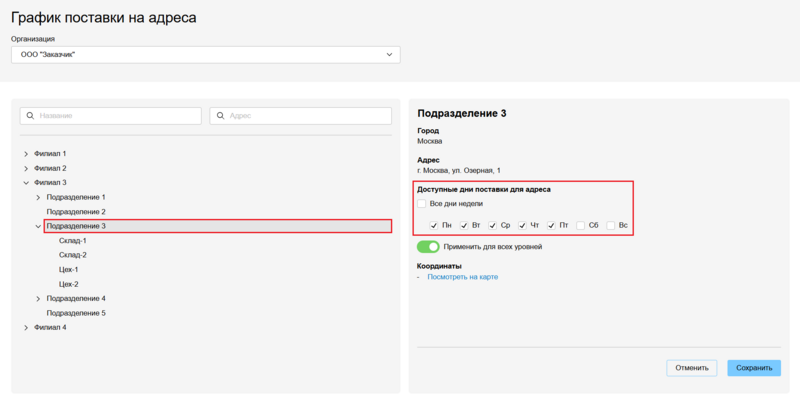The image size is (800, 403).
Task: Expand the Филиал 4 tree node
Action: coord(26,328)
